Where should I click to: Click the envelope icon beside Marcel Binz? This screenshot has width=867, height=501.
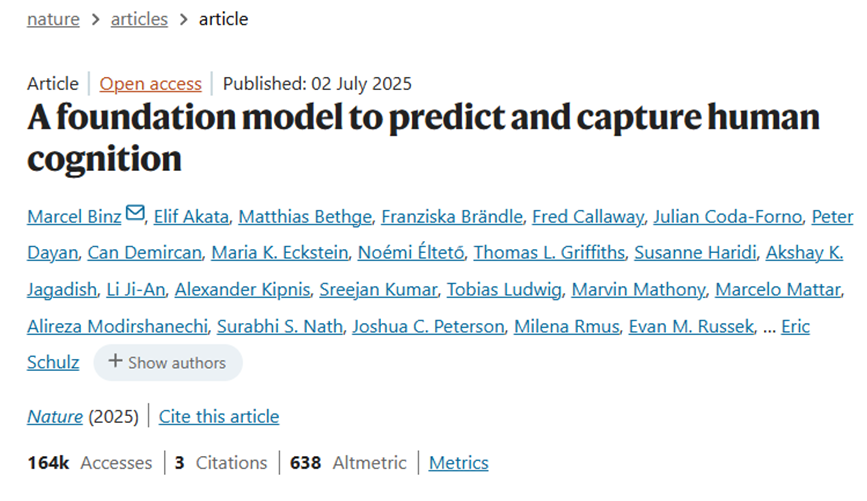coord(136,215)
